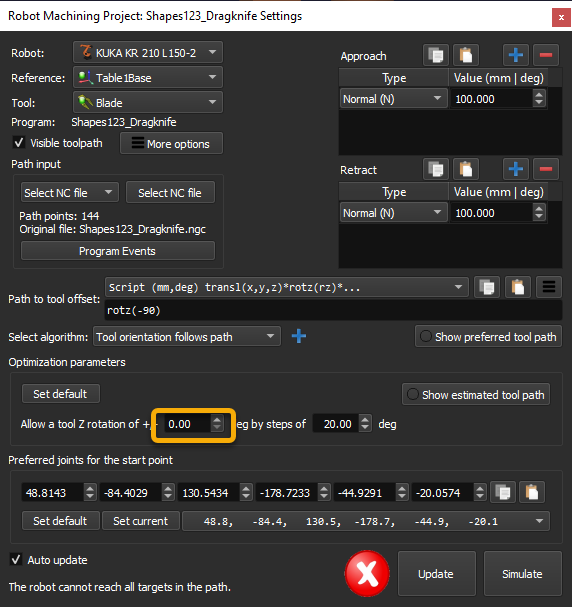Viewport: 572px width, 607px height.
Task: Click the joint 1 value 48.8143 field
Action: 52,492
